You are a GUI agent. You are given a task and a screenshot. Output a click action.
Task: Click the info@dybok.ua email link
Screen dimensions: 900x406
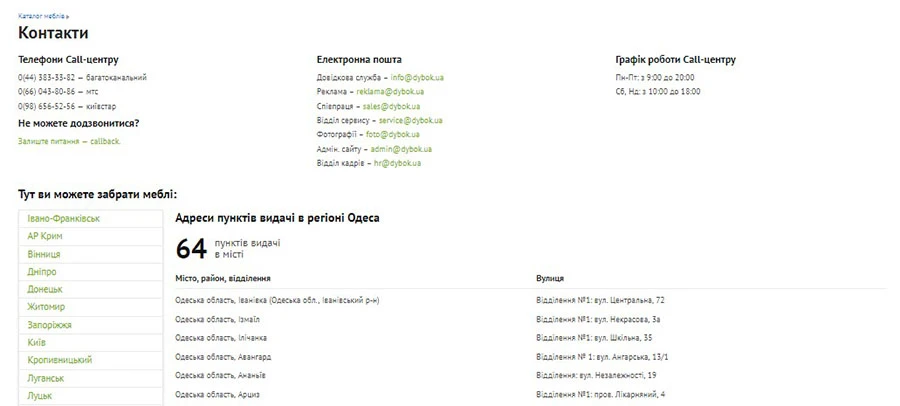(417, 77)
